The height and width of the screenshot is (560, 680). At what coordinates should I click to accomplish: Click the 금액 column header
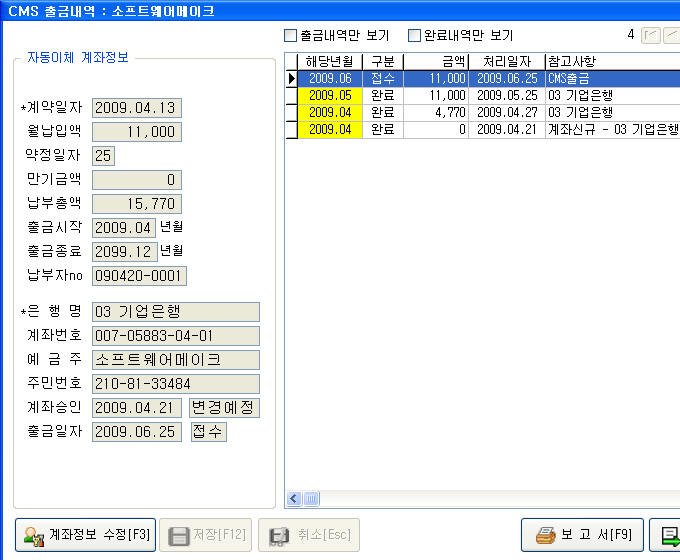pyautogui.click(x=436, y=62)
